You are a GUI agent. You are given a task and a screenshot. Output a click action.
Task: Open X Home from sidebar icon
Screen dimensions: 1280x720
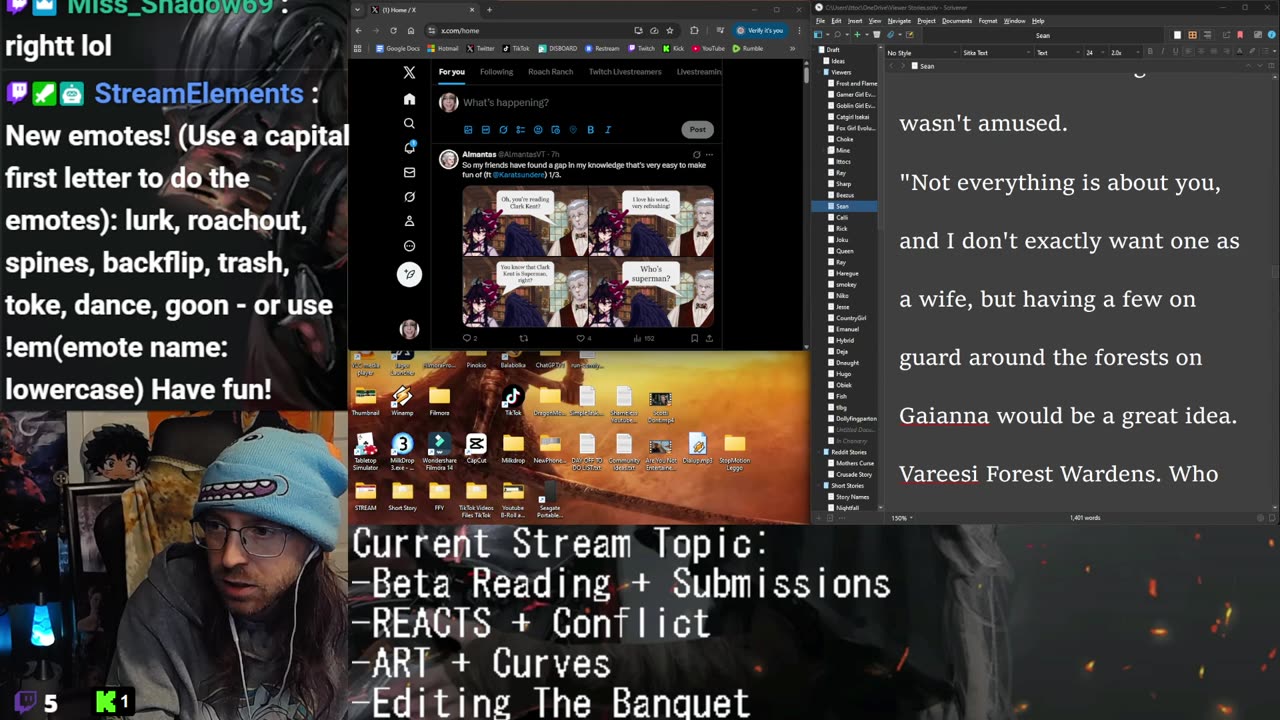click(409, 99)
